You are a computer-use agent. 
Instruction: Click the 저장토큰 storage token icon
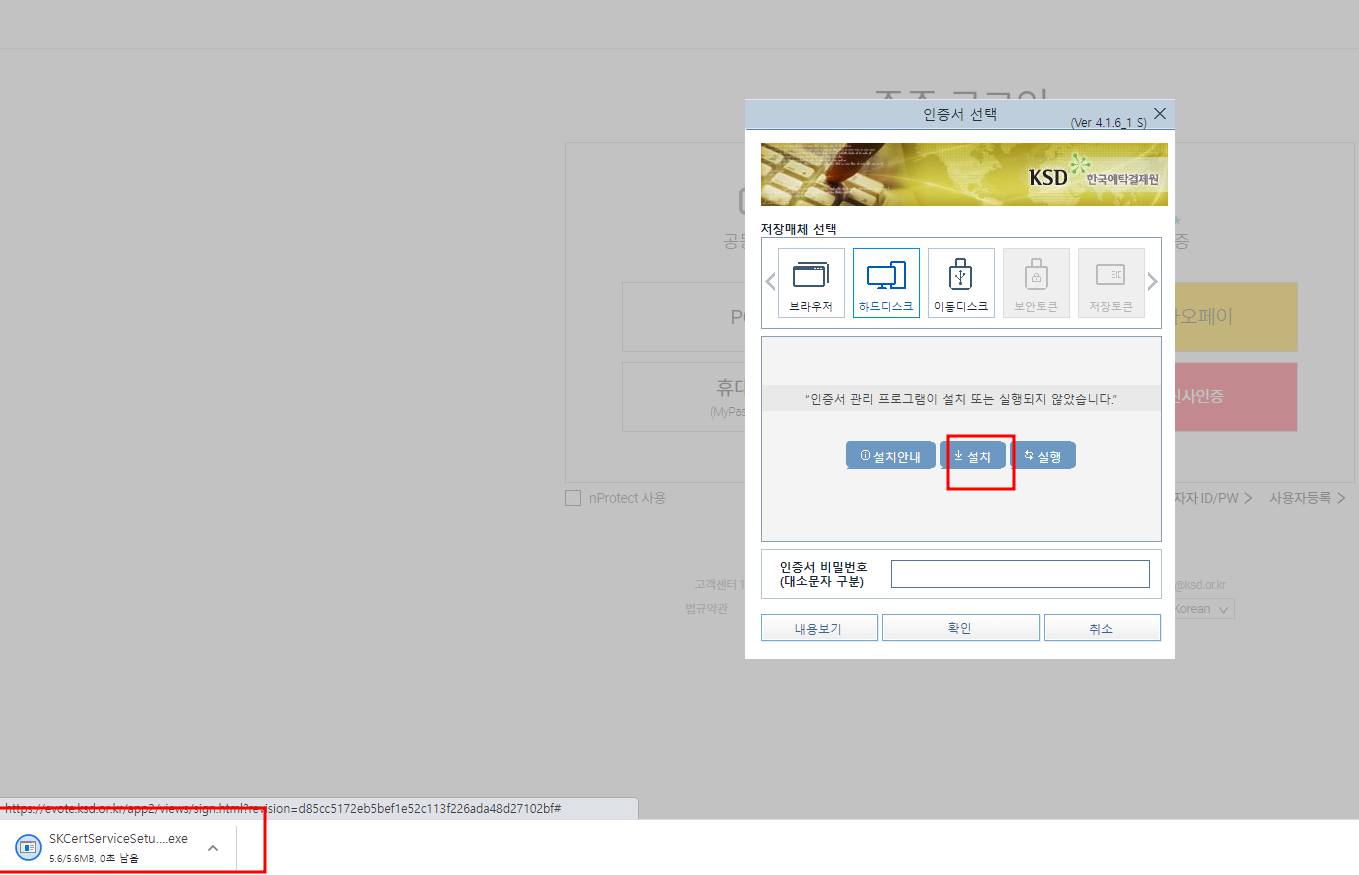(x=1111, y=282)
